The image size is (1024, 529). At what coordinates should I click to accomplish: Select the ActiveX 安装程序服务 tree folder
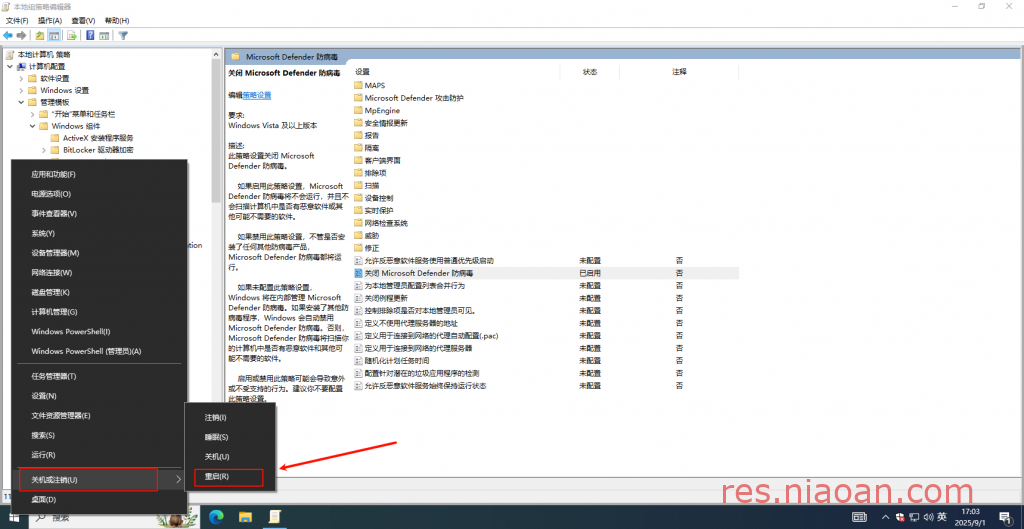[92, 138]
